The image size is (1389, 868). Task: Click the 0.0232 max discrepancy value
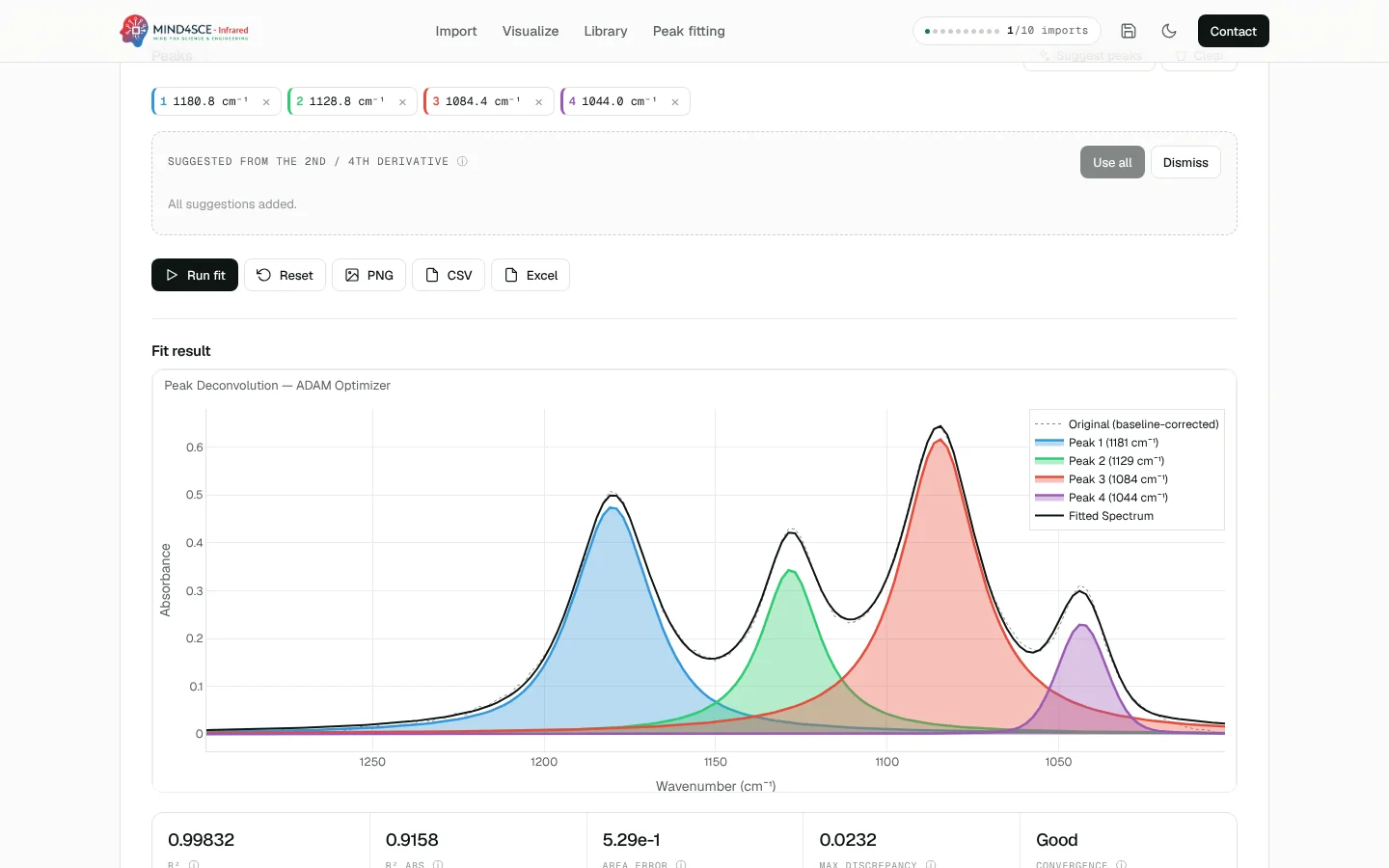pos(848,840)
